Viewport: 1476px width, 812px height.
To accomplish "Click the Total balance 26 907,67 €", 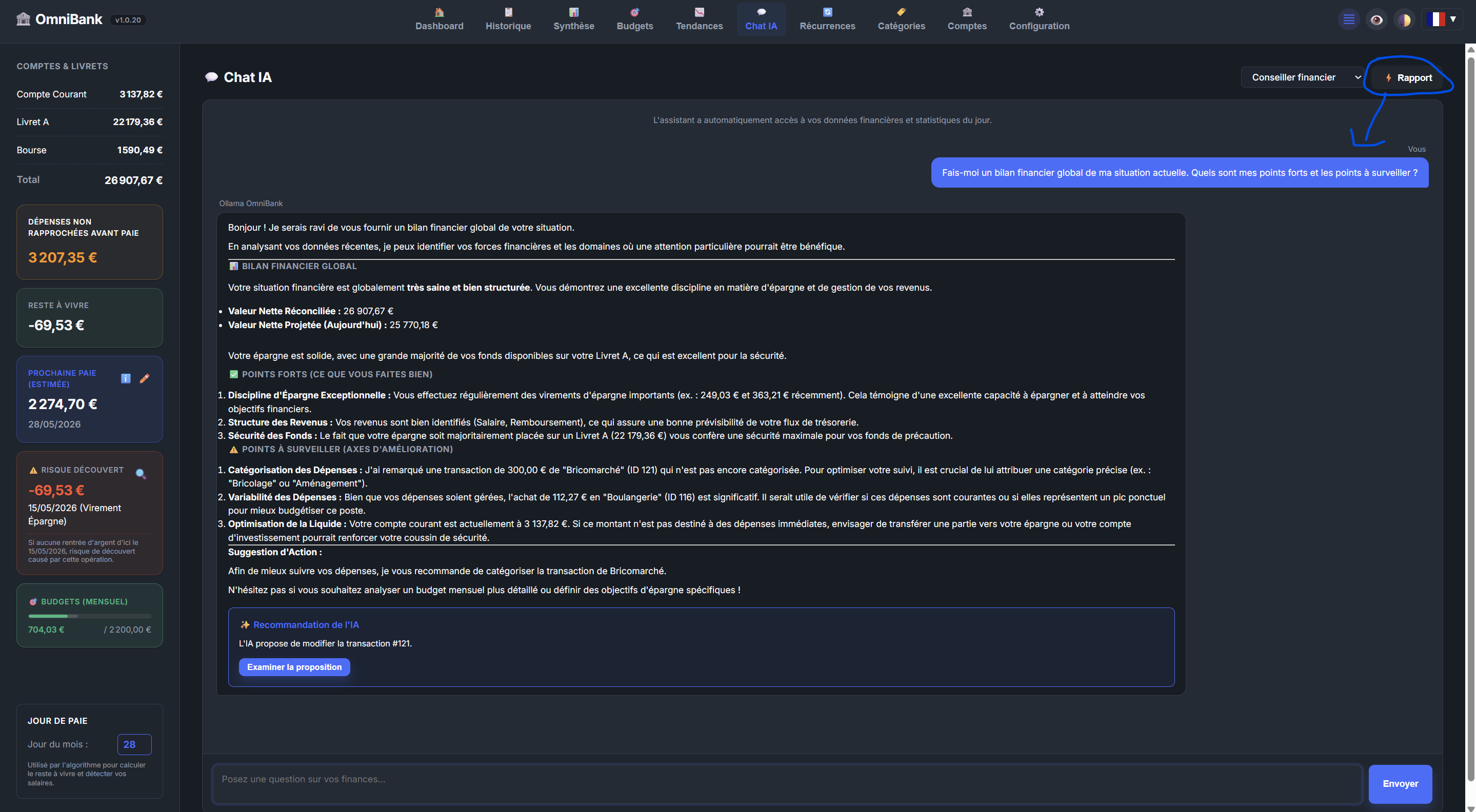I will coord(133,180).
